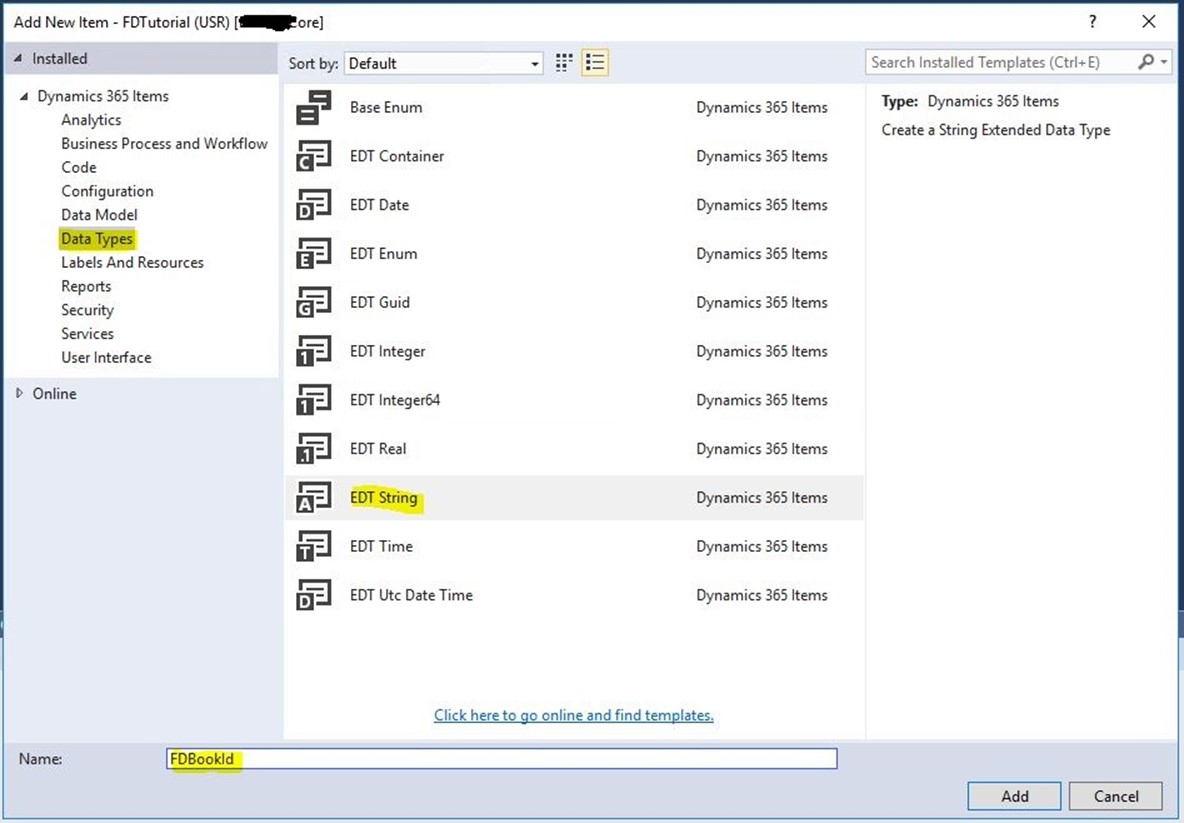Click the EDT Guid icon
This screenshot has height=823, width=1184.
(x=313, y=302)
